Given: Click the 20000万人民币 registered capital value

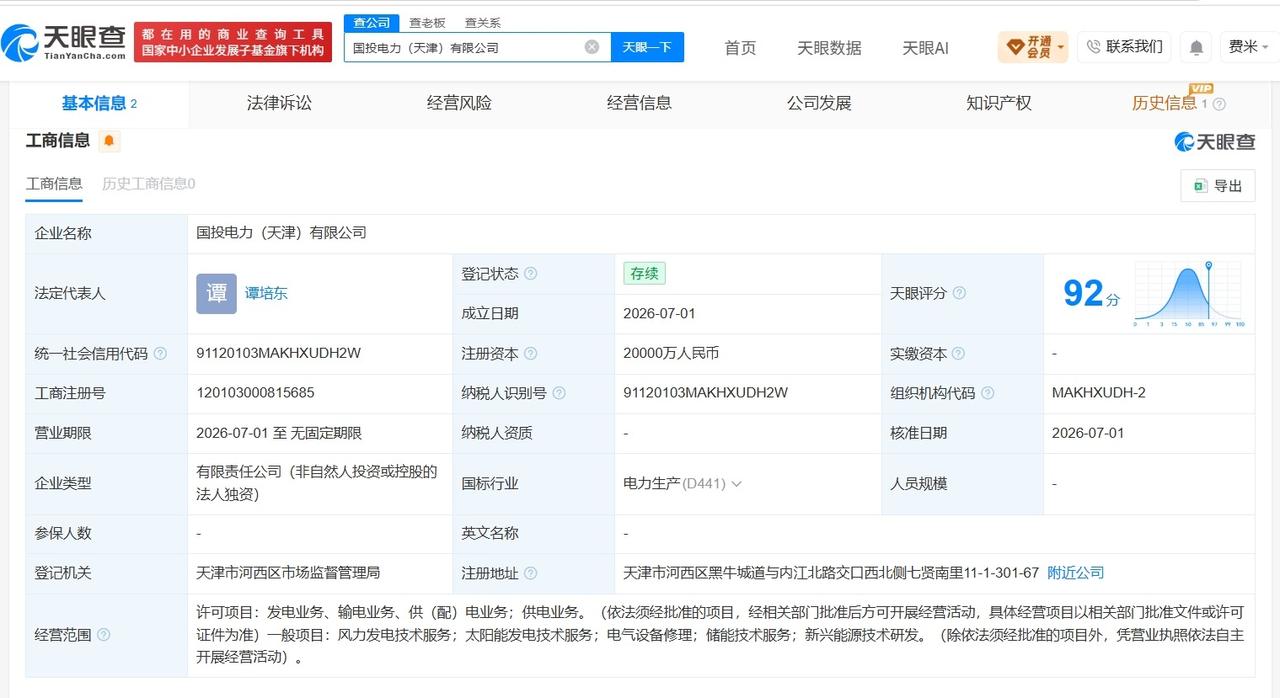Looking at the screenshot, I should (x=671, y=353).
